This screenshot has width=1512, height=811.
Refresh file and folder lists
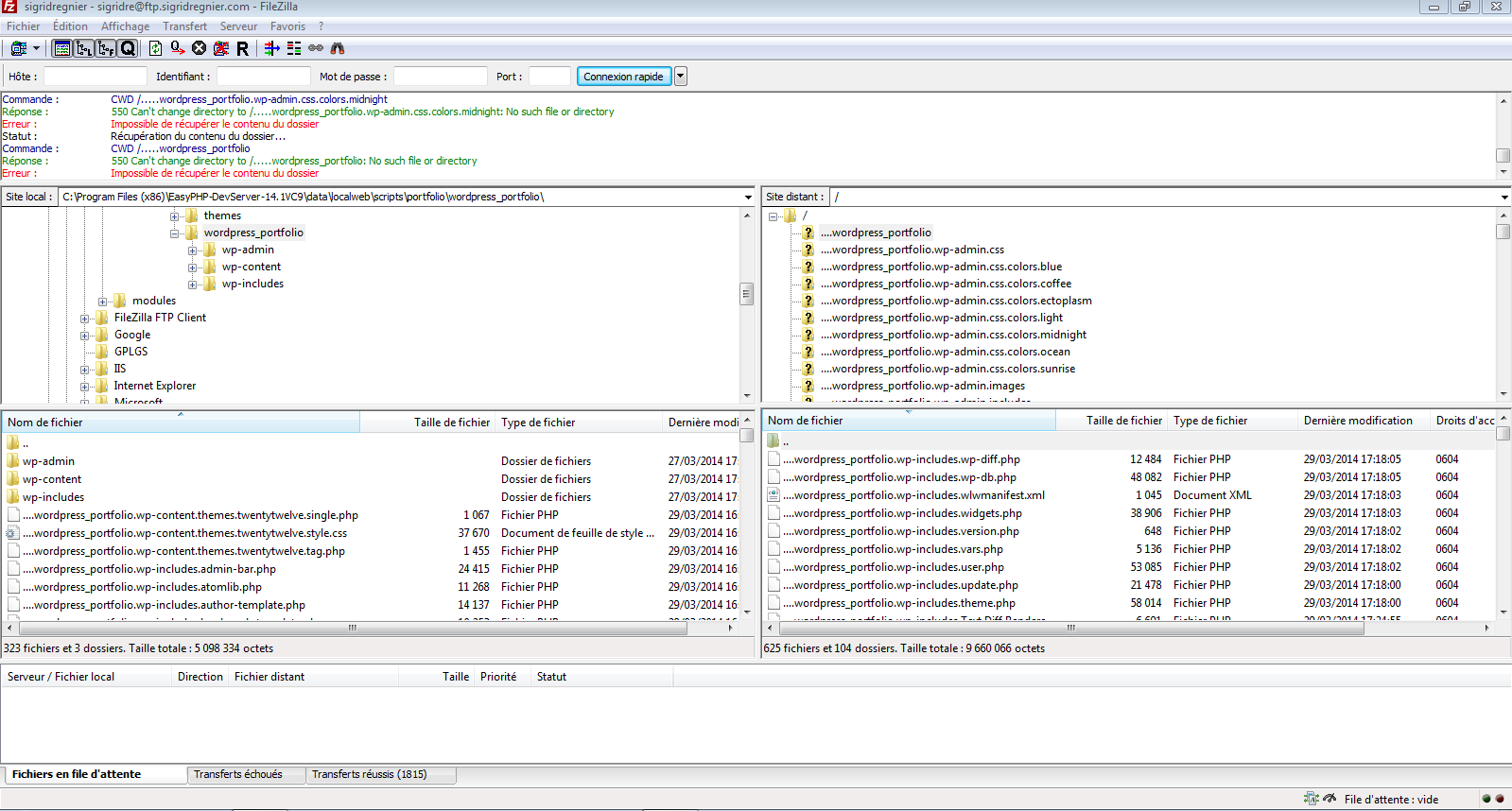155,48
